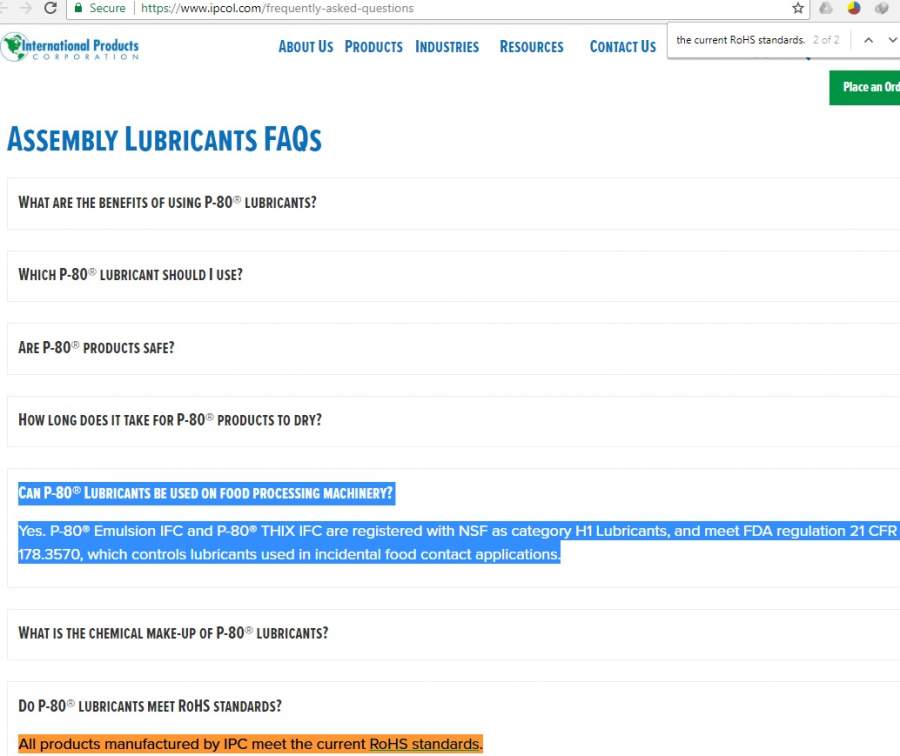
Task: Go to next find result arrow
Action: click(x=893, y=40)
